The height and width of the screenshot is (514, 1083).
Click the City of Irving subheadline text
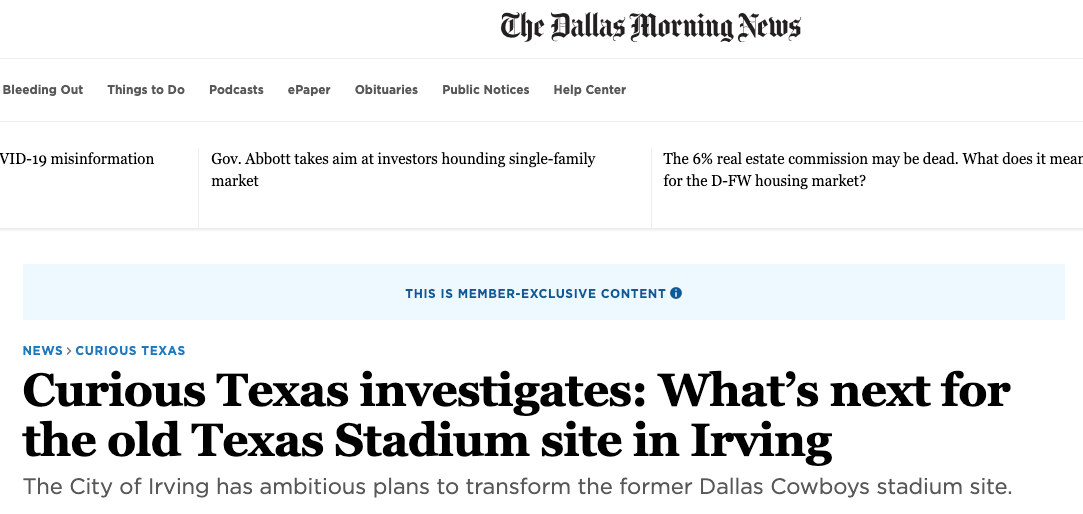coord(518,488)
